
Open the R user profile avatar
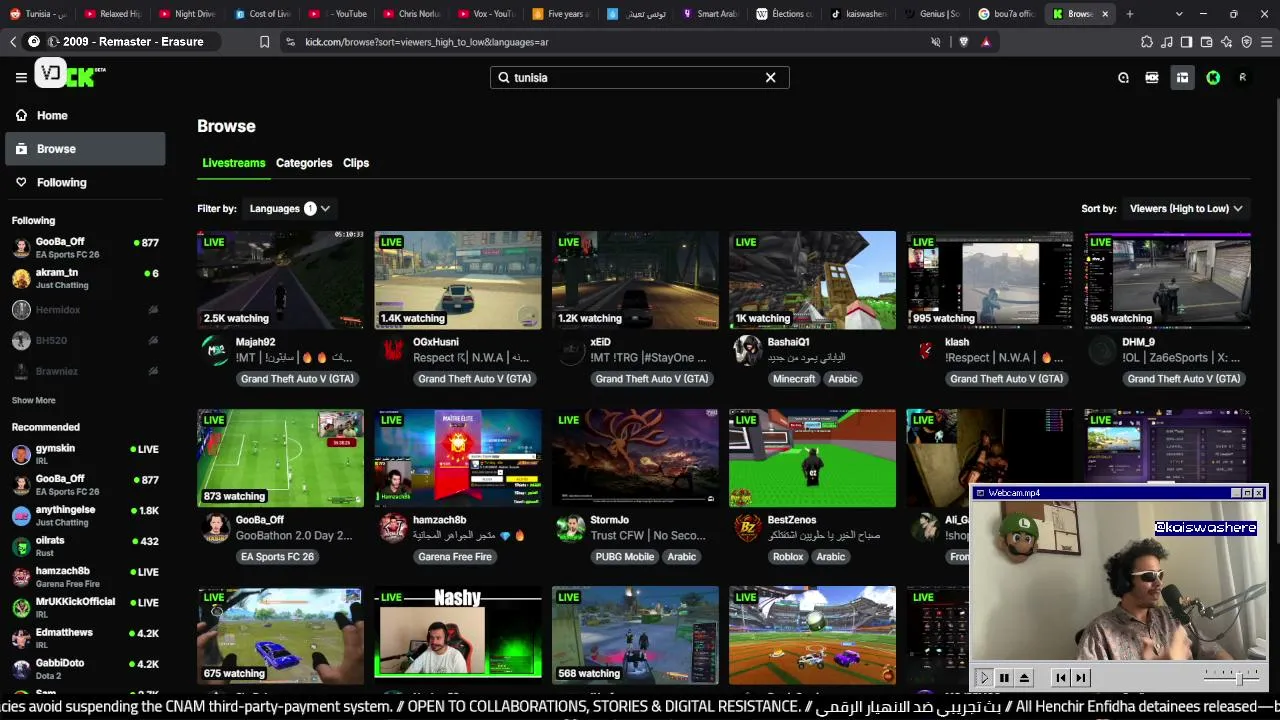1243,77
